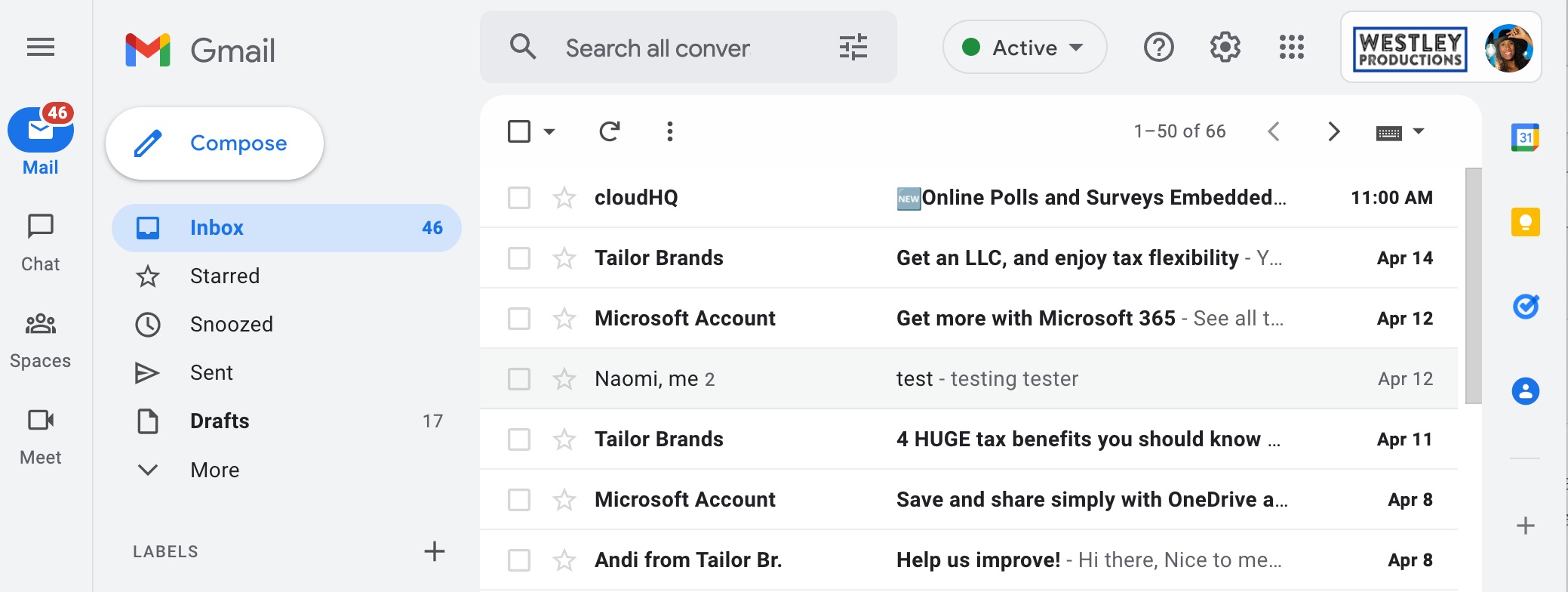Open Save and share with OneDrive email
Viewport: 1568px width, 592px height.
coord(969,500)
